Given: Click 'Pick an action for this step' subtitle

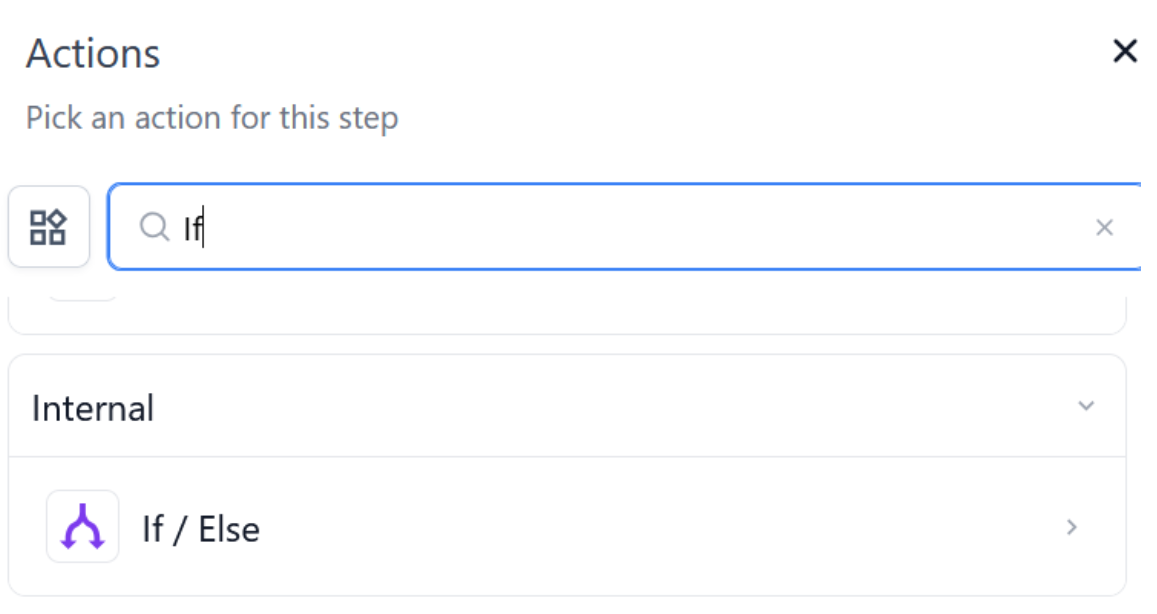Looking at the screenshot, I should click(212, 118).
